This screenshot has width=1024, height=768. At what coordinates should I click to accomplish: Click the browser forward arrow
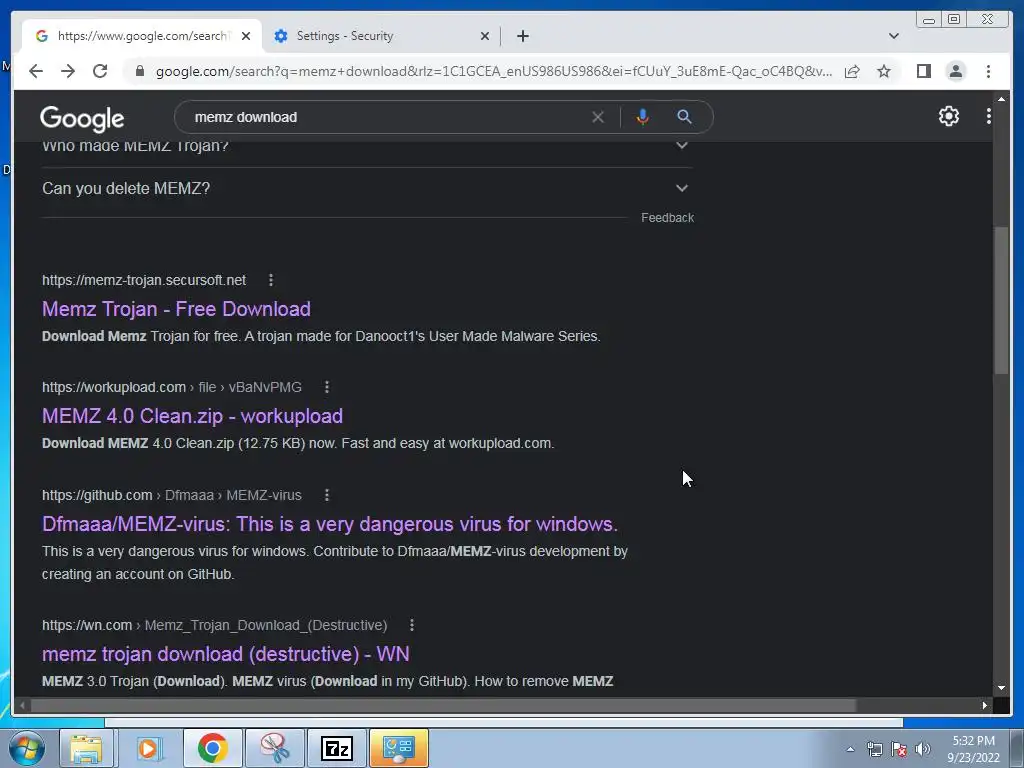[x=68, y=71]
